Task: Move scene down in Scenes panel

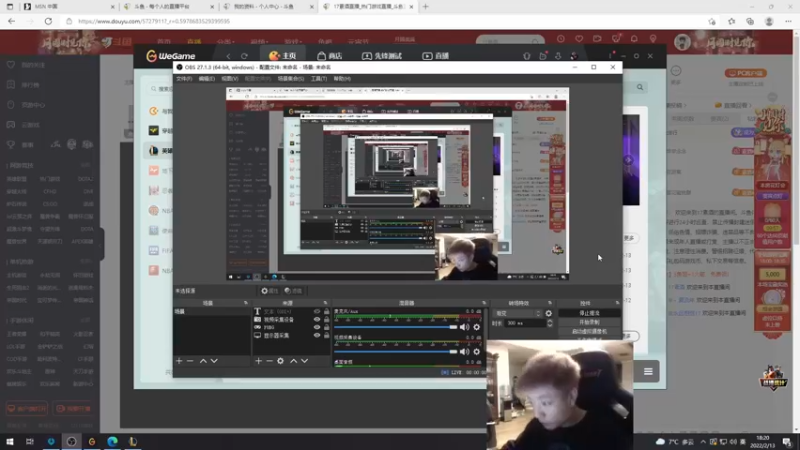Action: point(214,361)
